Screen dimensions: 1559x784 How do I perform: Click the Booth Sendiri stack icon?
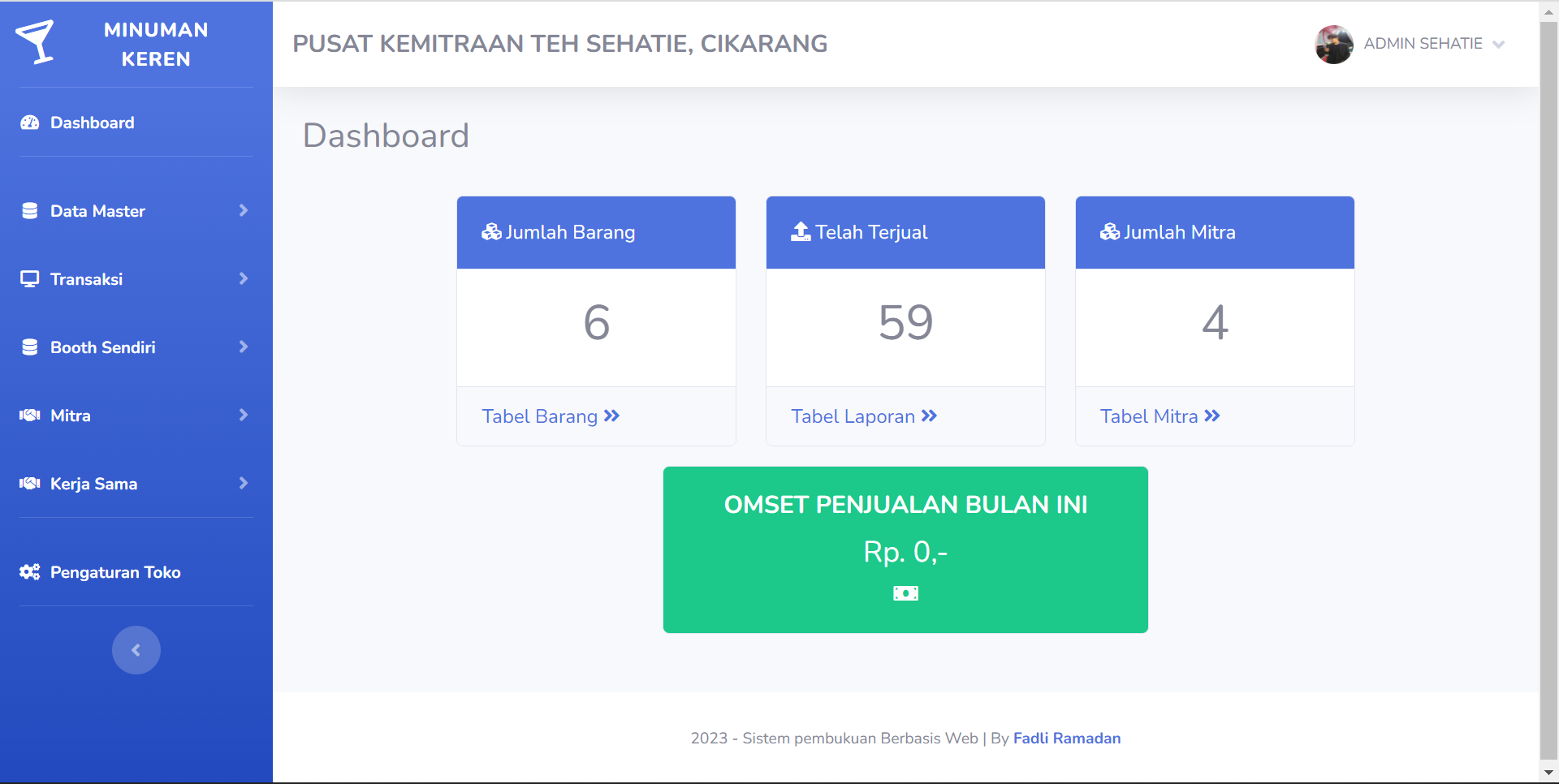point(30,347)
